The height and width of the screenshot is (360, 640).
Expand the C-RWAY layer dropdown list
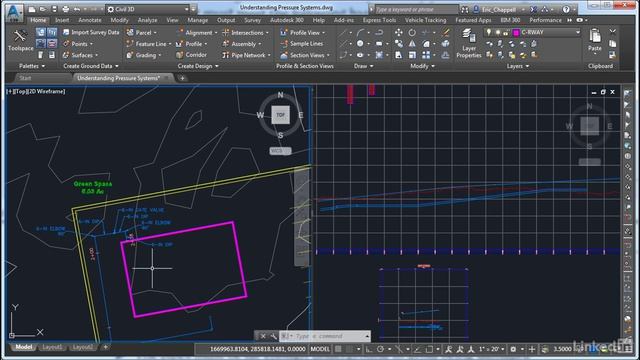coord(578,32)
